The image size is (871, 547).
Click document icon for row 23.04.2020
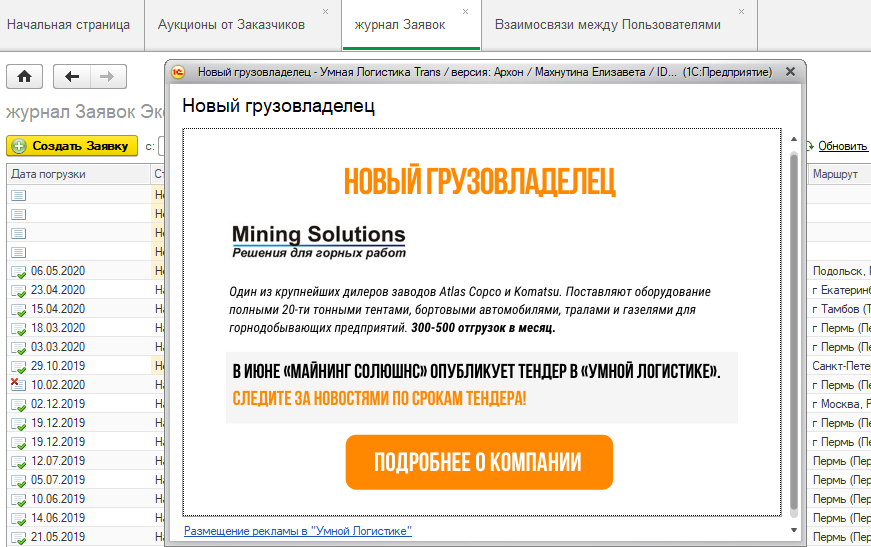click(19, 290)
